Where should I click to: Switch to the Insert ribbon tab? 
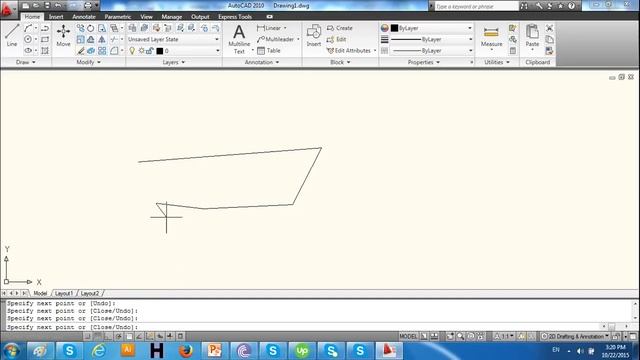tap(56, 17)
